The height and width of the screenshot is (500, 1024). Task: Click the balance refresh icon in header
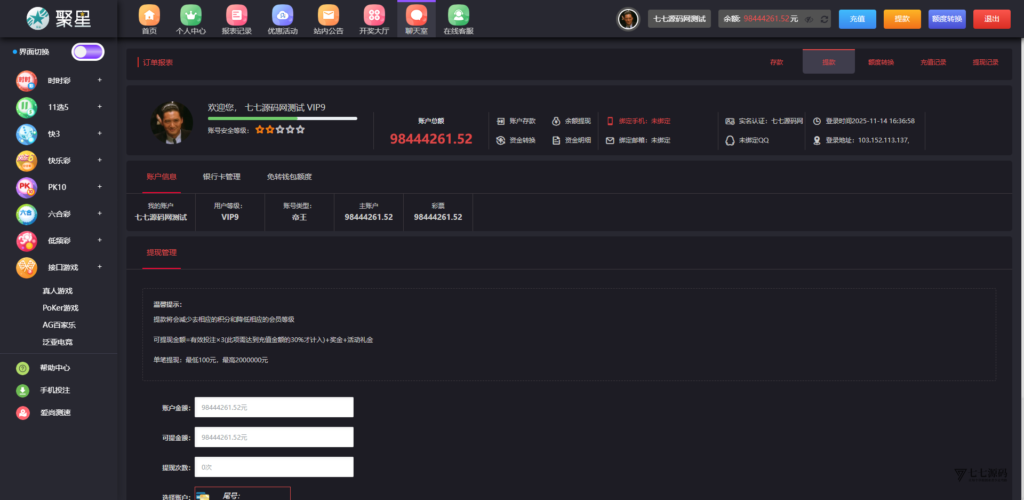coord(823,19)
